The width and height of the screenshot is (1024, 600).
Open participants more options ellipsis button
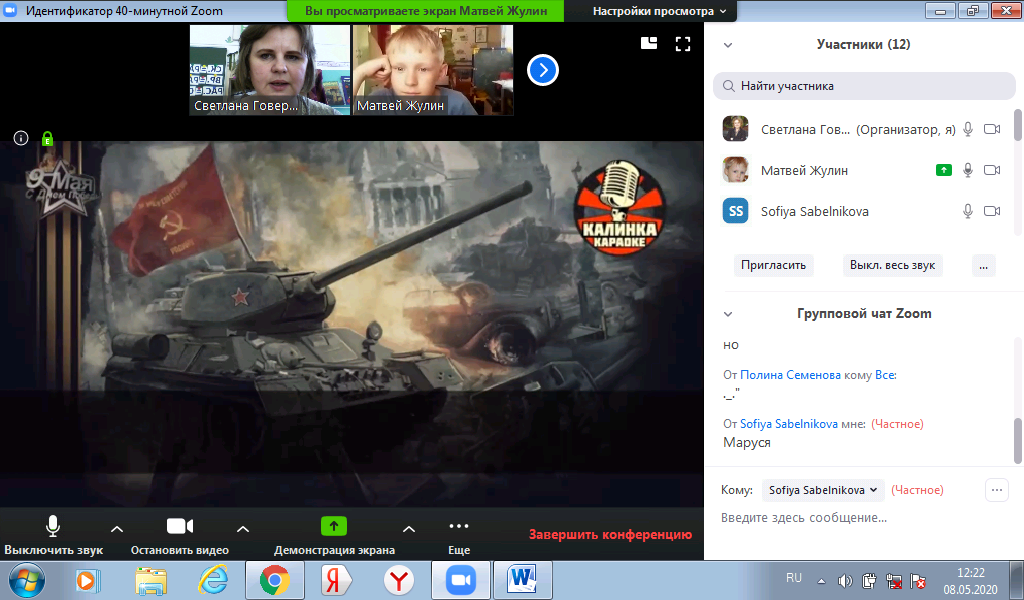(984, 265)
